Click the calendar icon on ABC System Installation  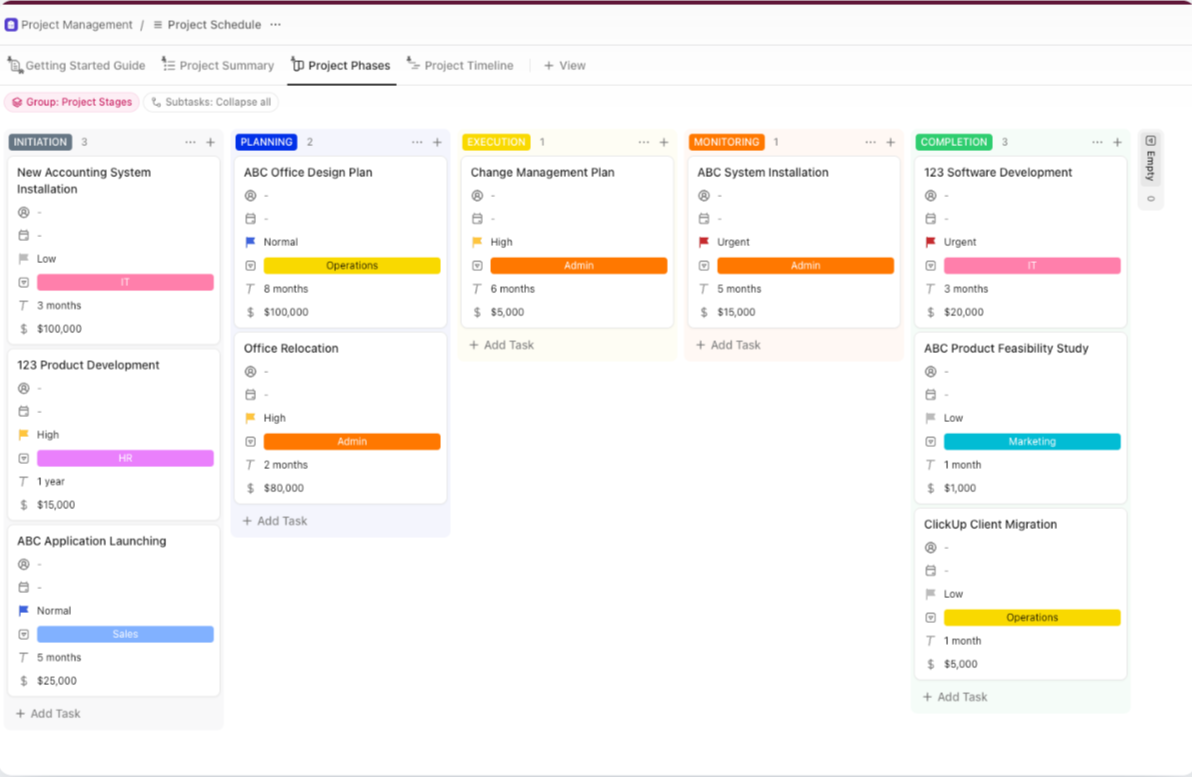click(x=704, y=218)
